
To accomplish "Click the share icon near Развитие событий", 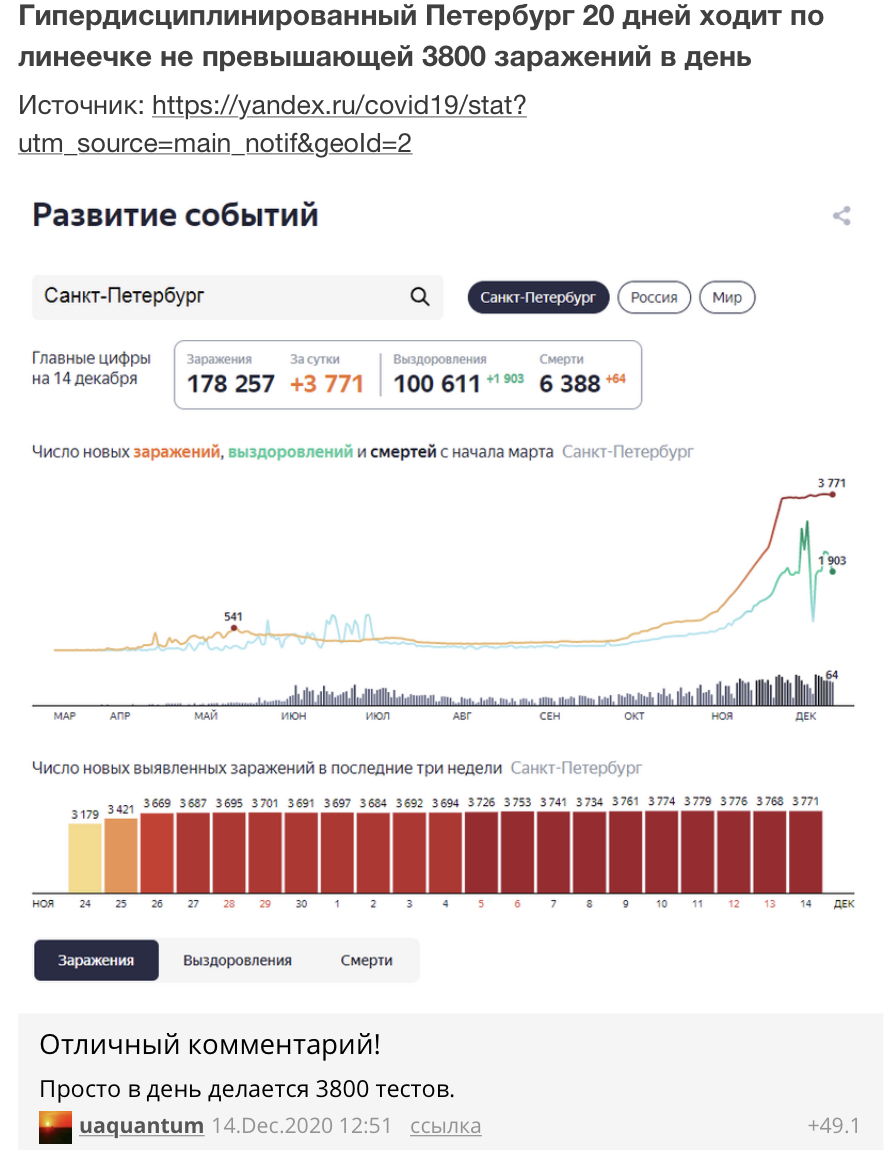I will click(x=842, y=216).
